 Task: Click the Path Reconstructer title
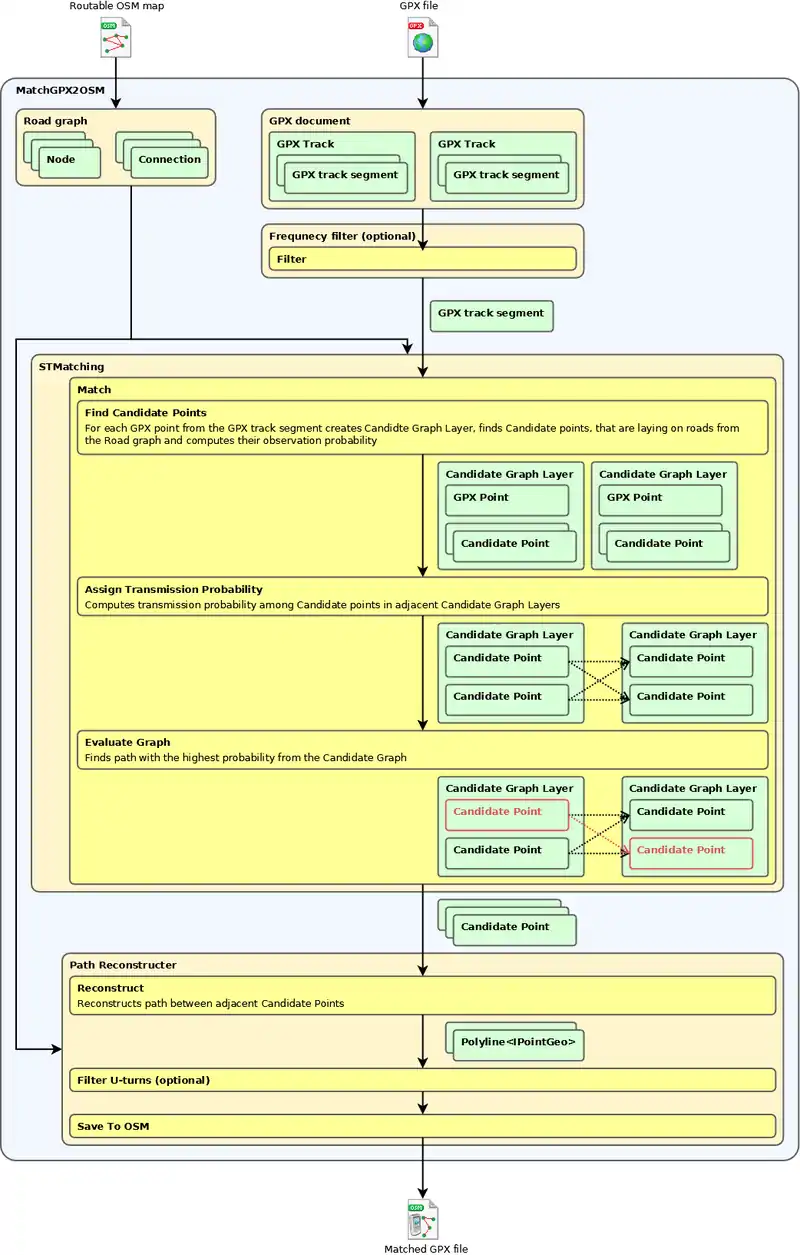coord(123,965)
